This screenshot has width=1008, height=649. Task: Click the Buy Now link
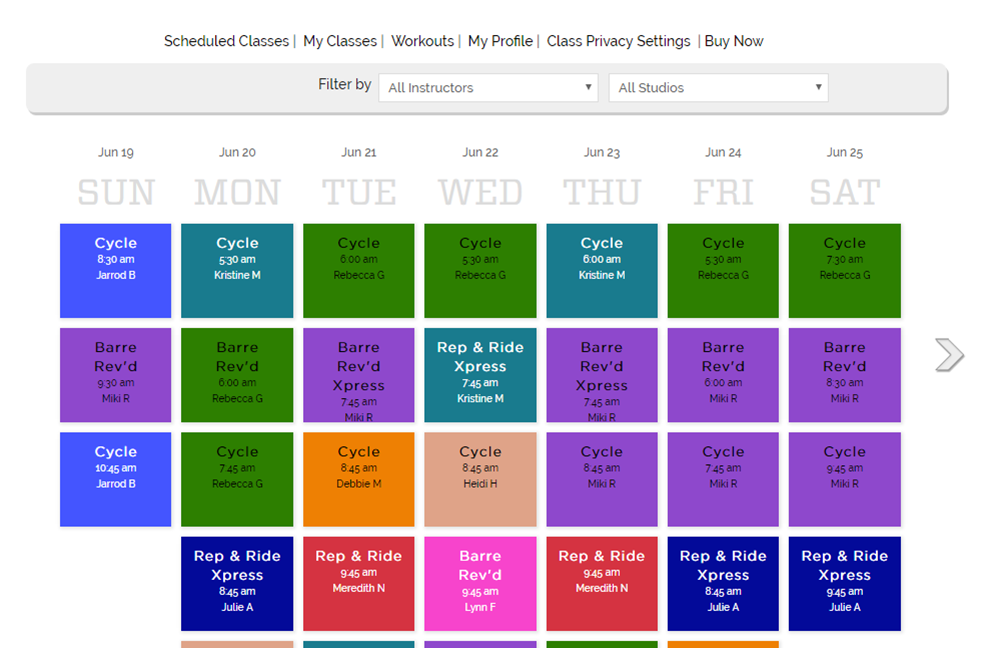click(734, 41)
